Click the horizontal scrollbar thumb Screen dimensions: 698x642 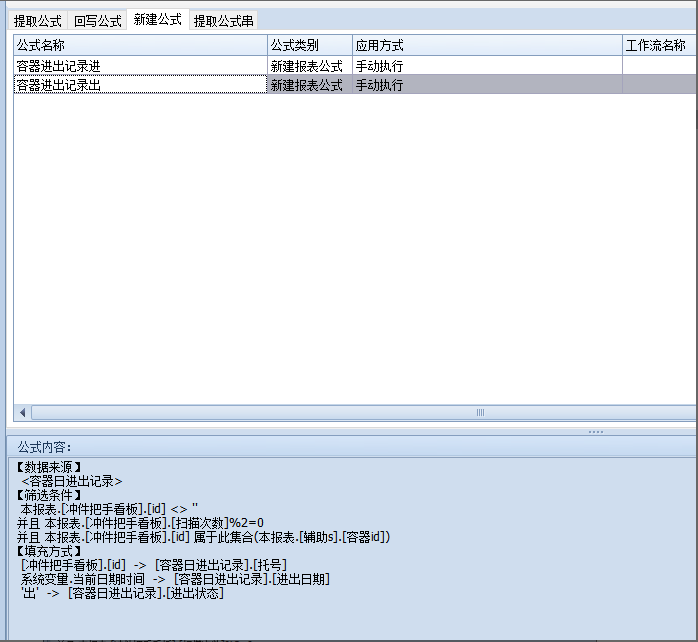[480, 412]
